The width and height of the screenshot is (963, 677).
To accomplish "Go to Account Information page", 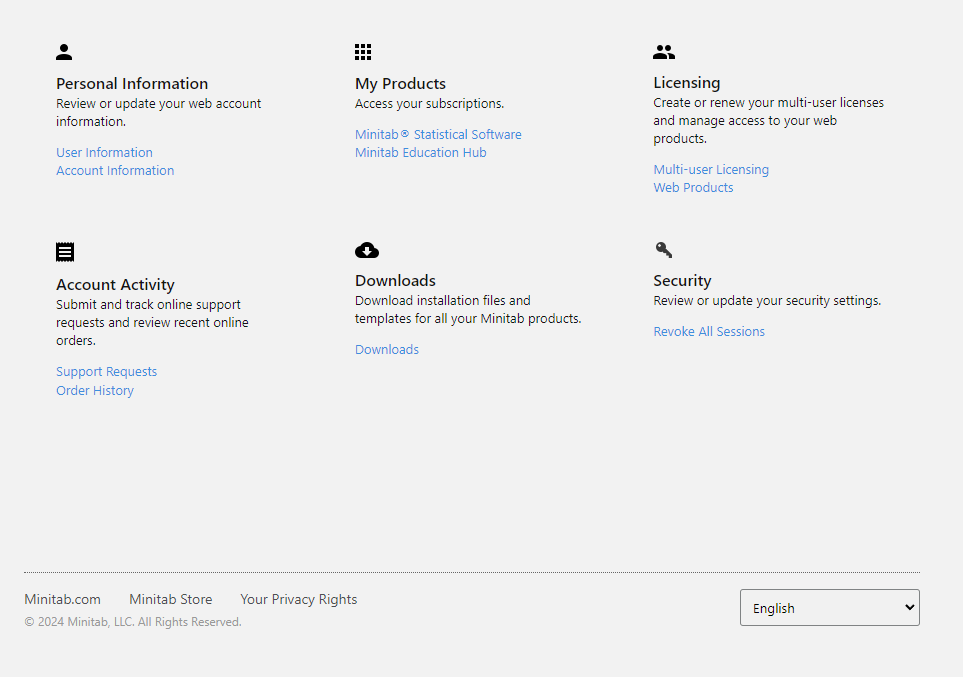I will pos(115,171).
